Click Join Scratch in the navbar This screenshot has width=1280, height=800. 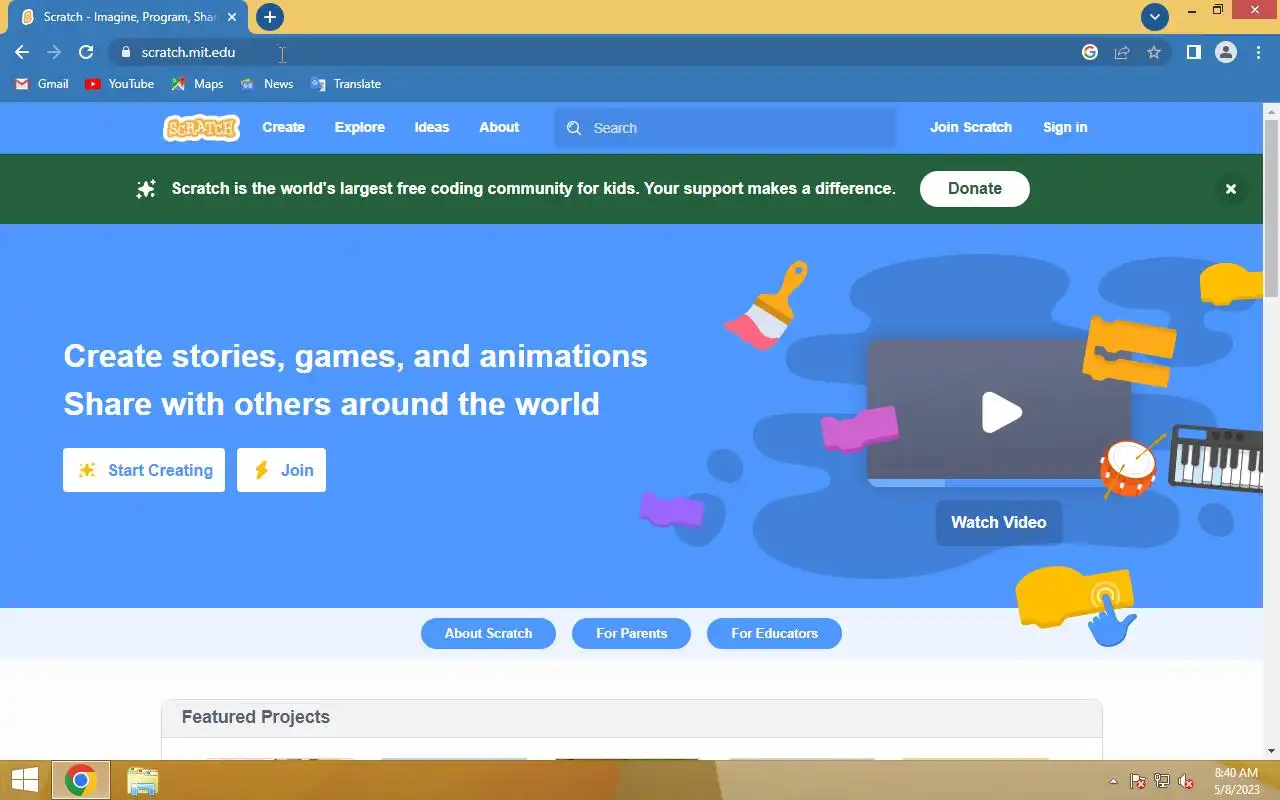[971, 127]
